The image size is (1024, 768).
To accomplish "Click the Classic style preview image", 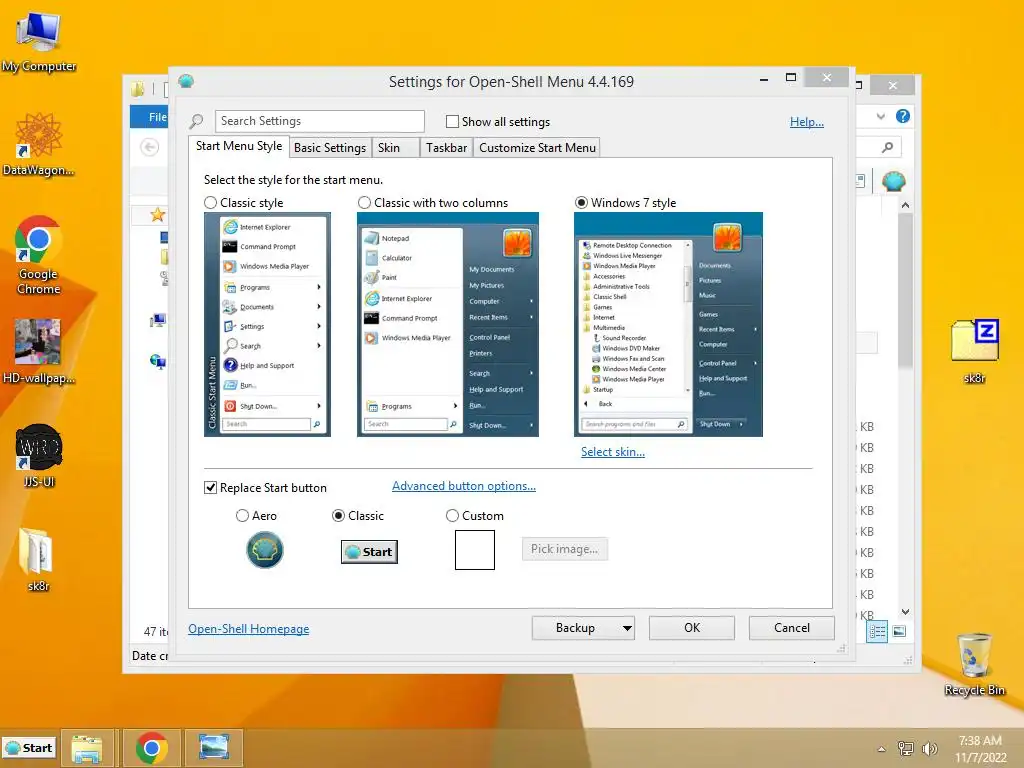I will tap(267, 324).
